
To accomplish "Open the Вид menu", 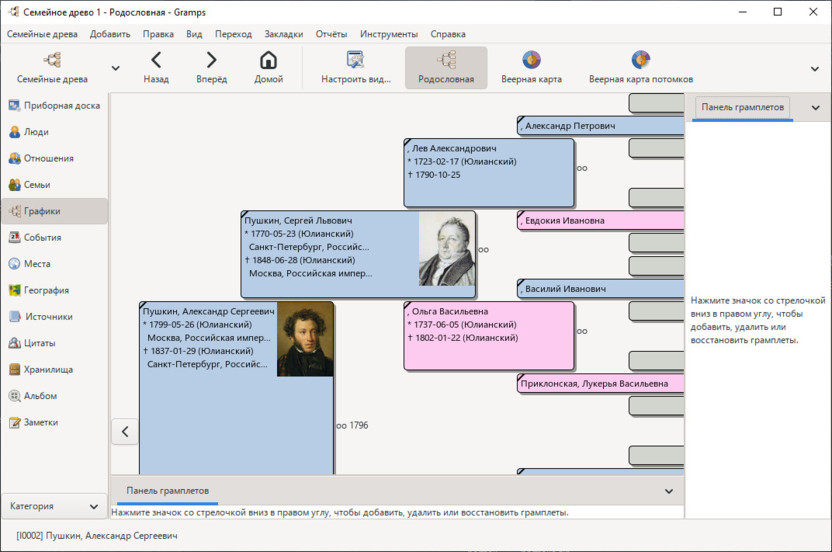I will pyautogui.click(x=194, y=34).
